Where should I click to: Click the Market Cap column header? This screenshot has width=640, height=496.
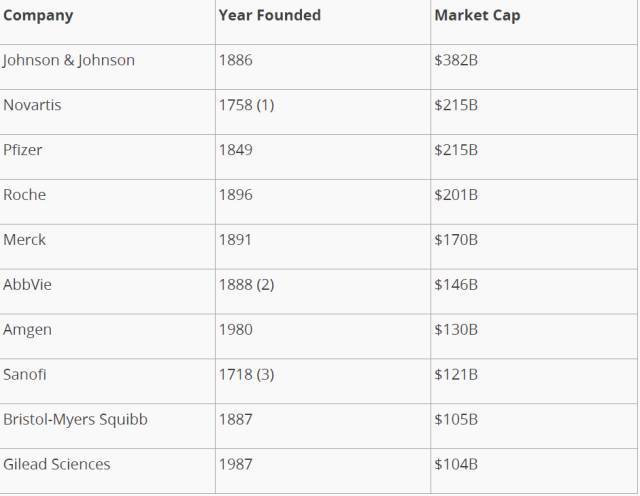(x=477, y=16)
